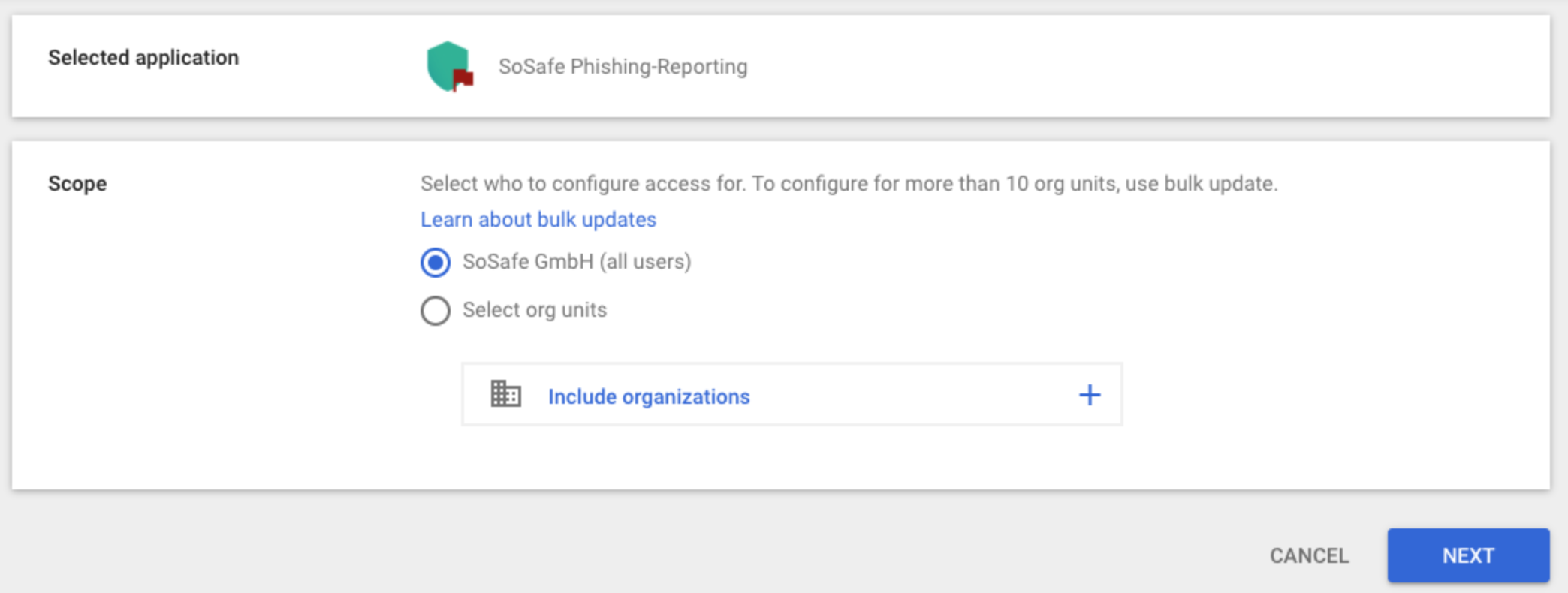The width and height of the screenshot is (1568, 593).
Task: Click the Selected application header text
Action: click(x=144, y=57)
